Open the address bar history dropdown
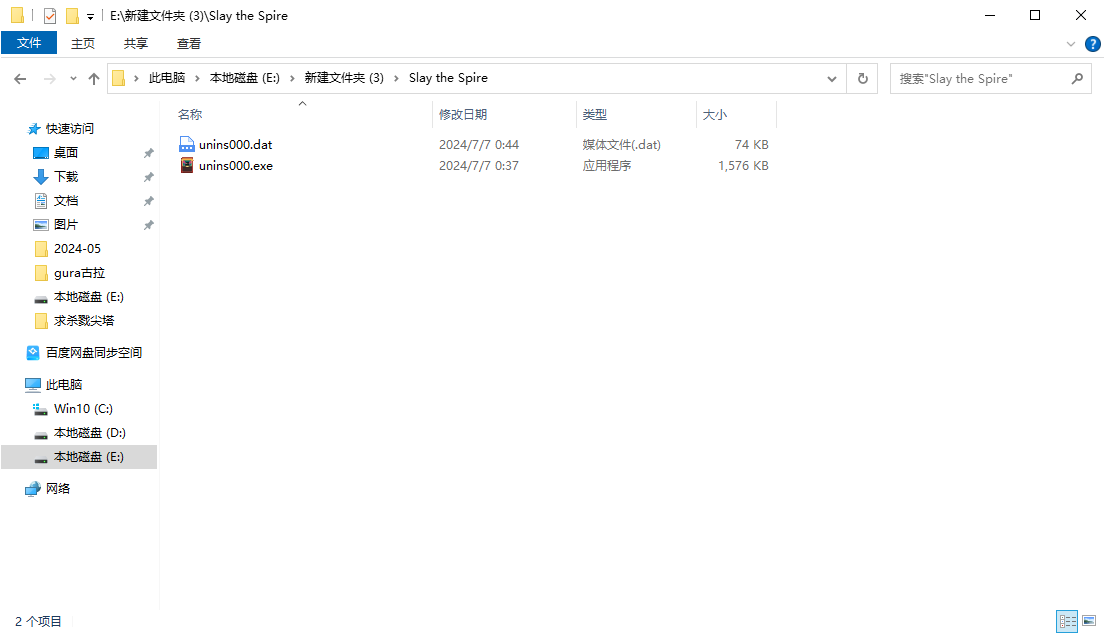 click(832, 78)
